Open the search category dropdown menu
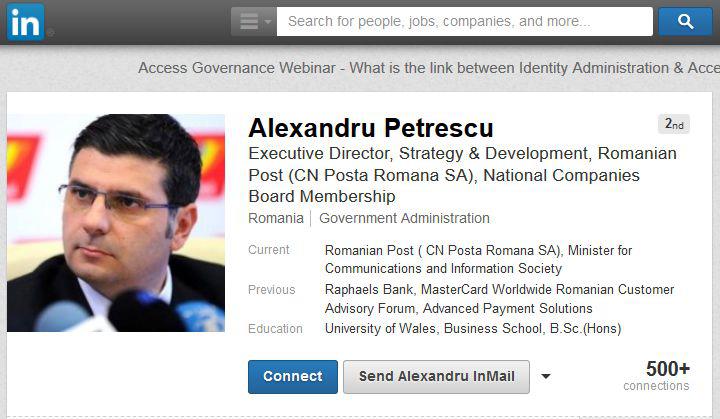 point(253,21)
